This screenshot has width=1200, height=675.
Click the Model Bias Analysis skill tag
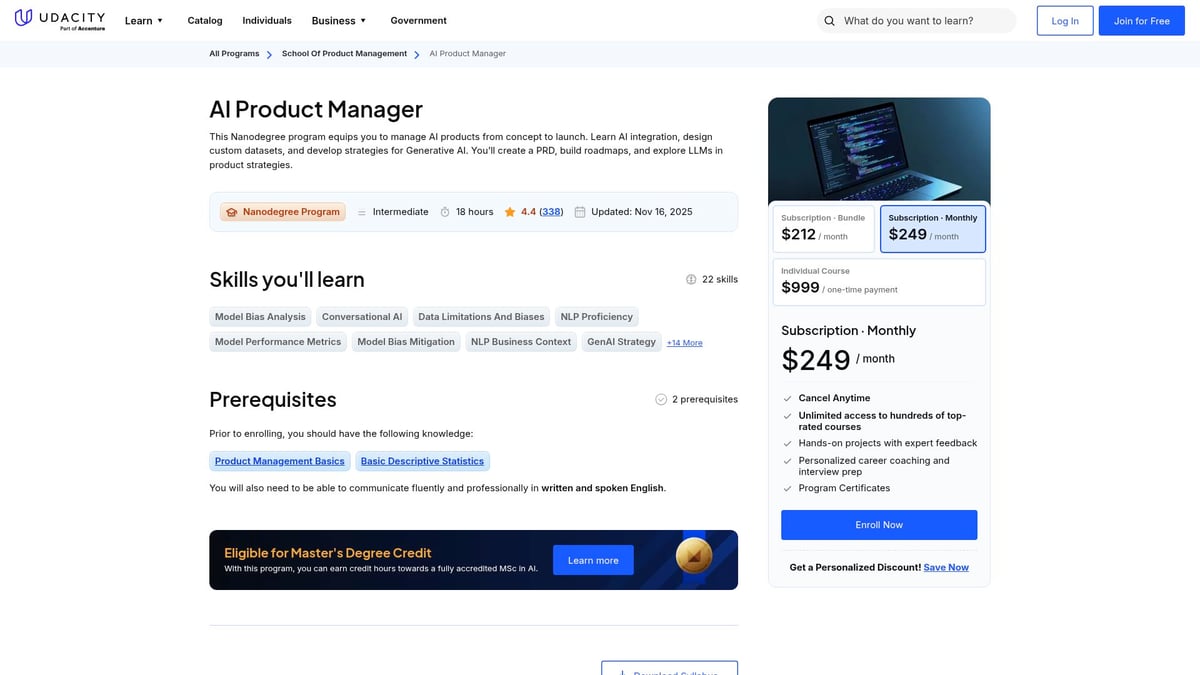coord(260,317)
